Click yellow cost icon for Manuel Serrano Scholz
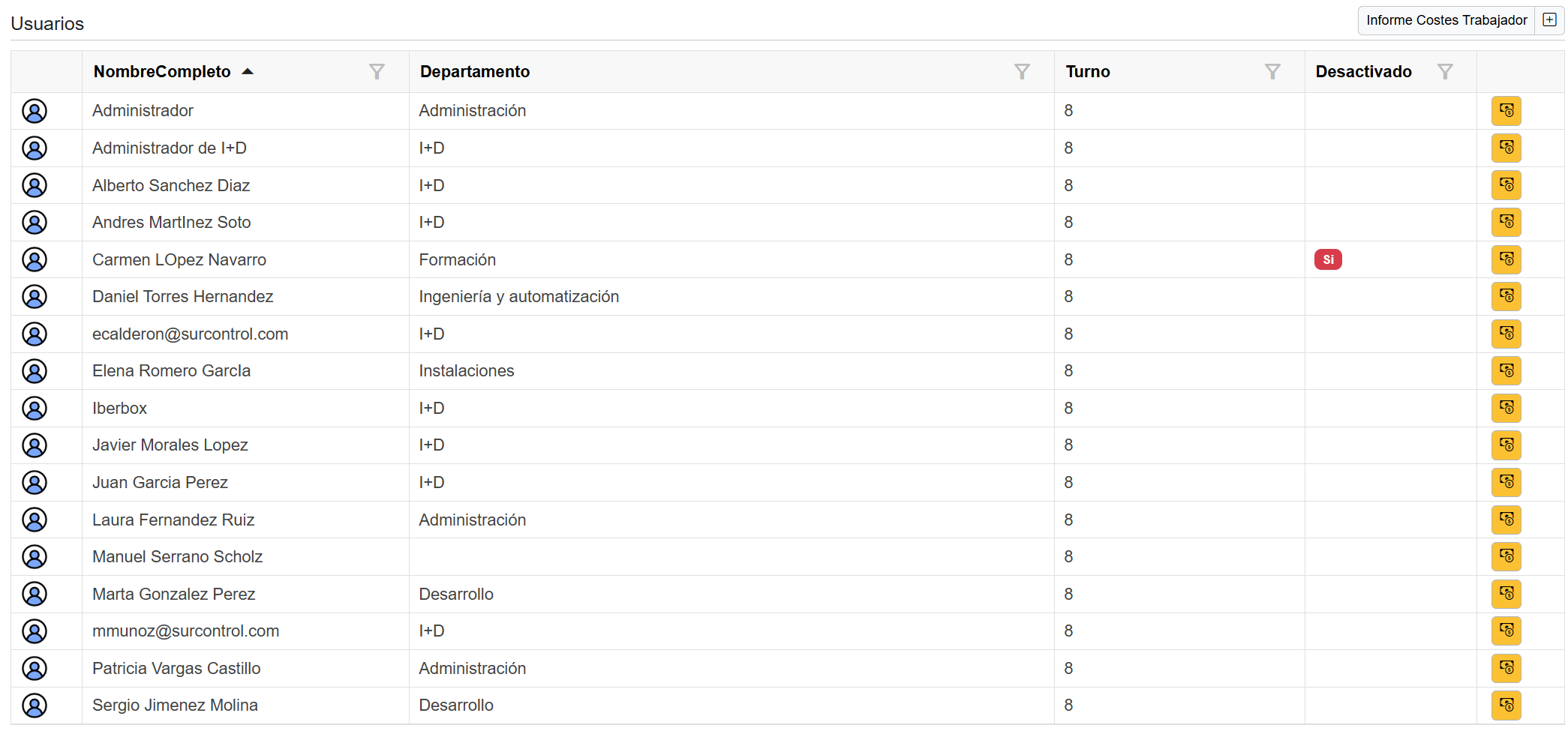This screenshot has width=1568, height=731. 1506,556
